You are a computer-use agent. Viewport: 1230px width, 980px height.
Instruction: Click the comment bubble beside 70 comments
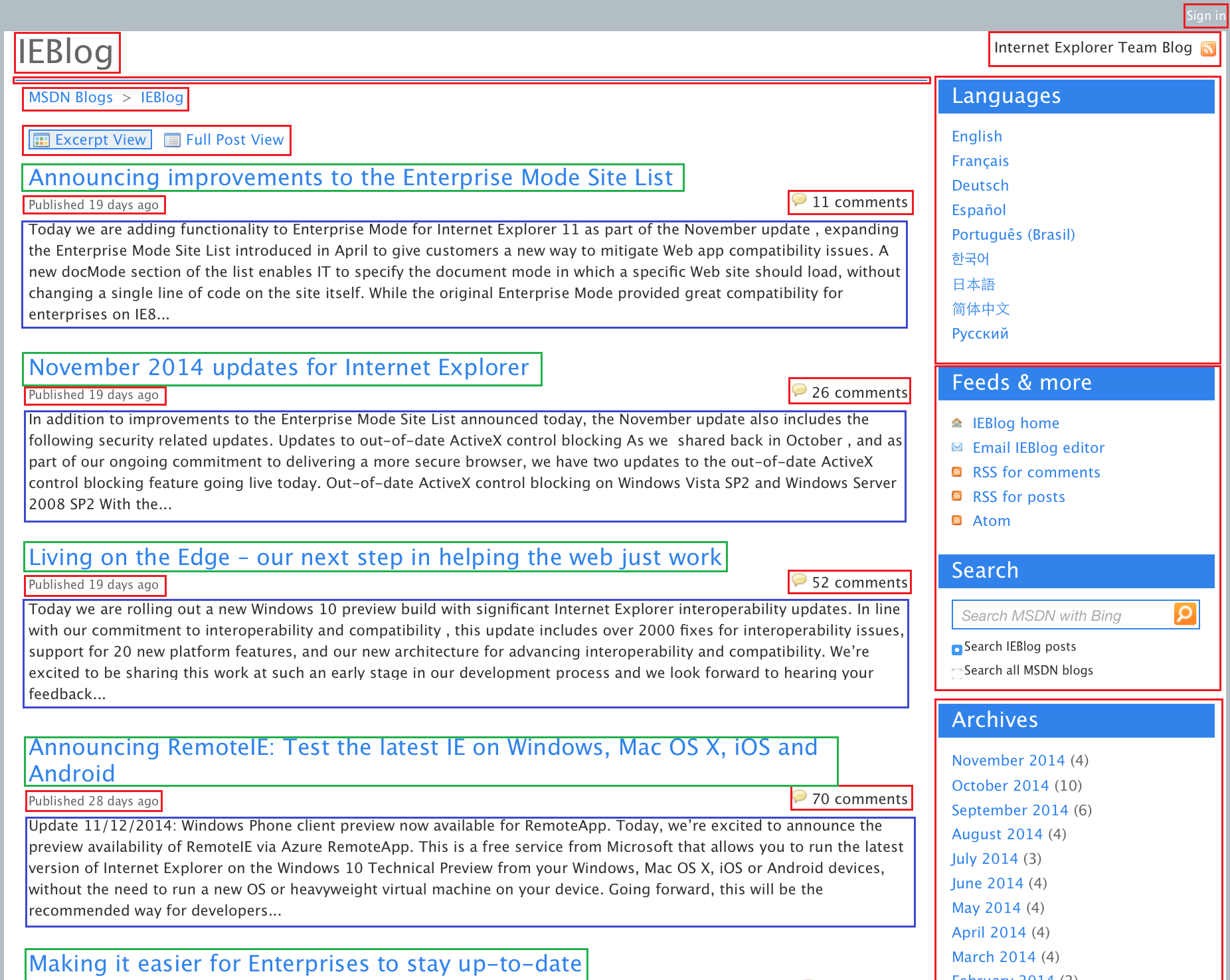[x=800, y=796]
